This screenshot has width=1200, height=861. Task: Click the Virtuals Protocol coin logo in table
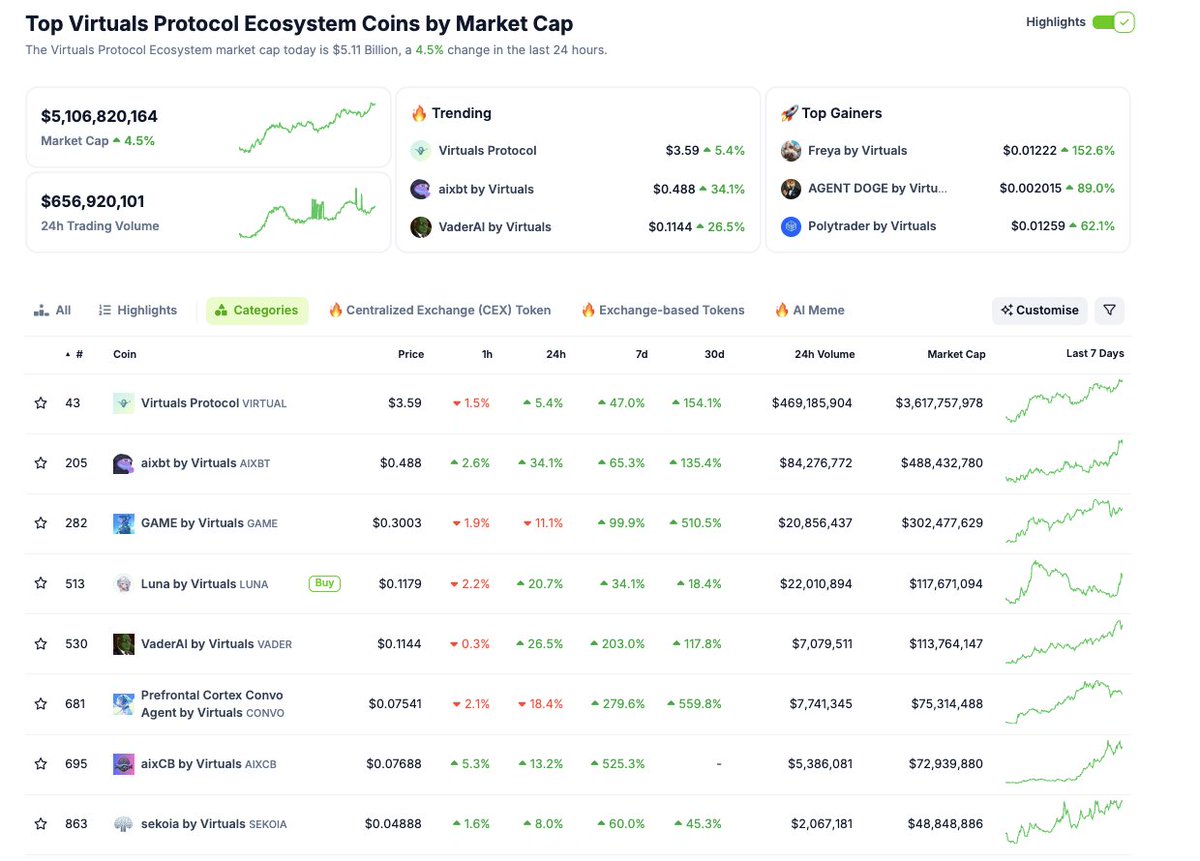123,403
